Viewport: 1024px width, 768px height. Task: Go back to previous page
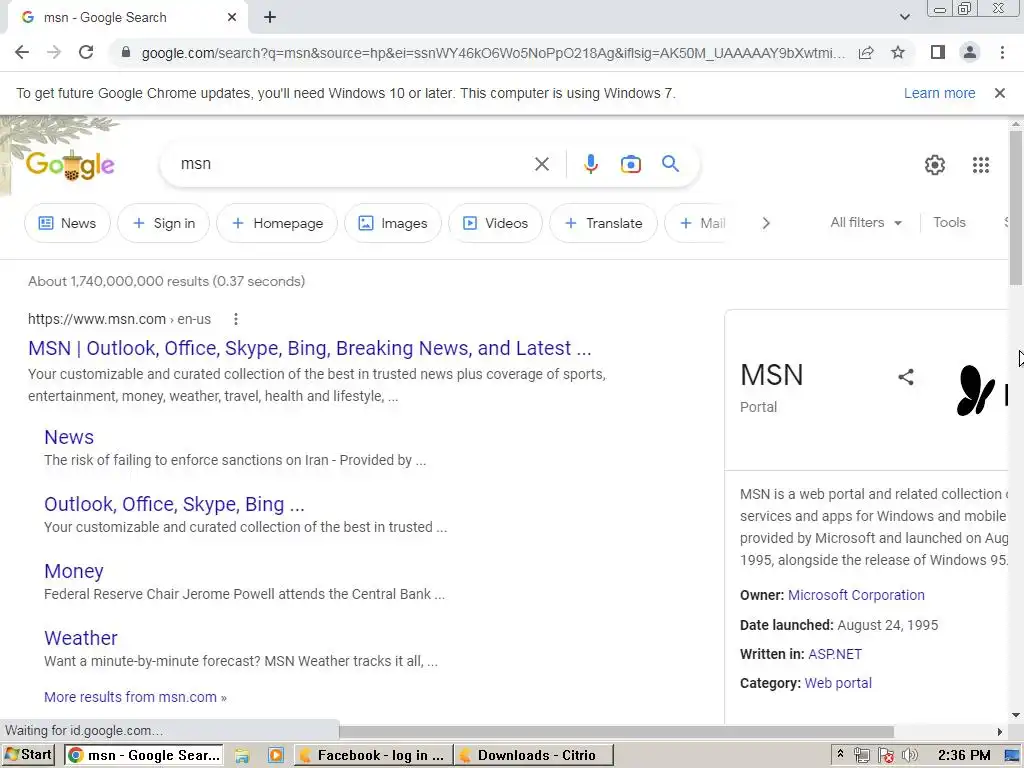tap(22, 52)
